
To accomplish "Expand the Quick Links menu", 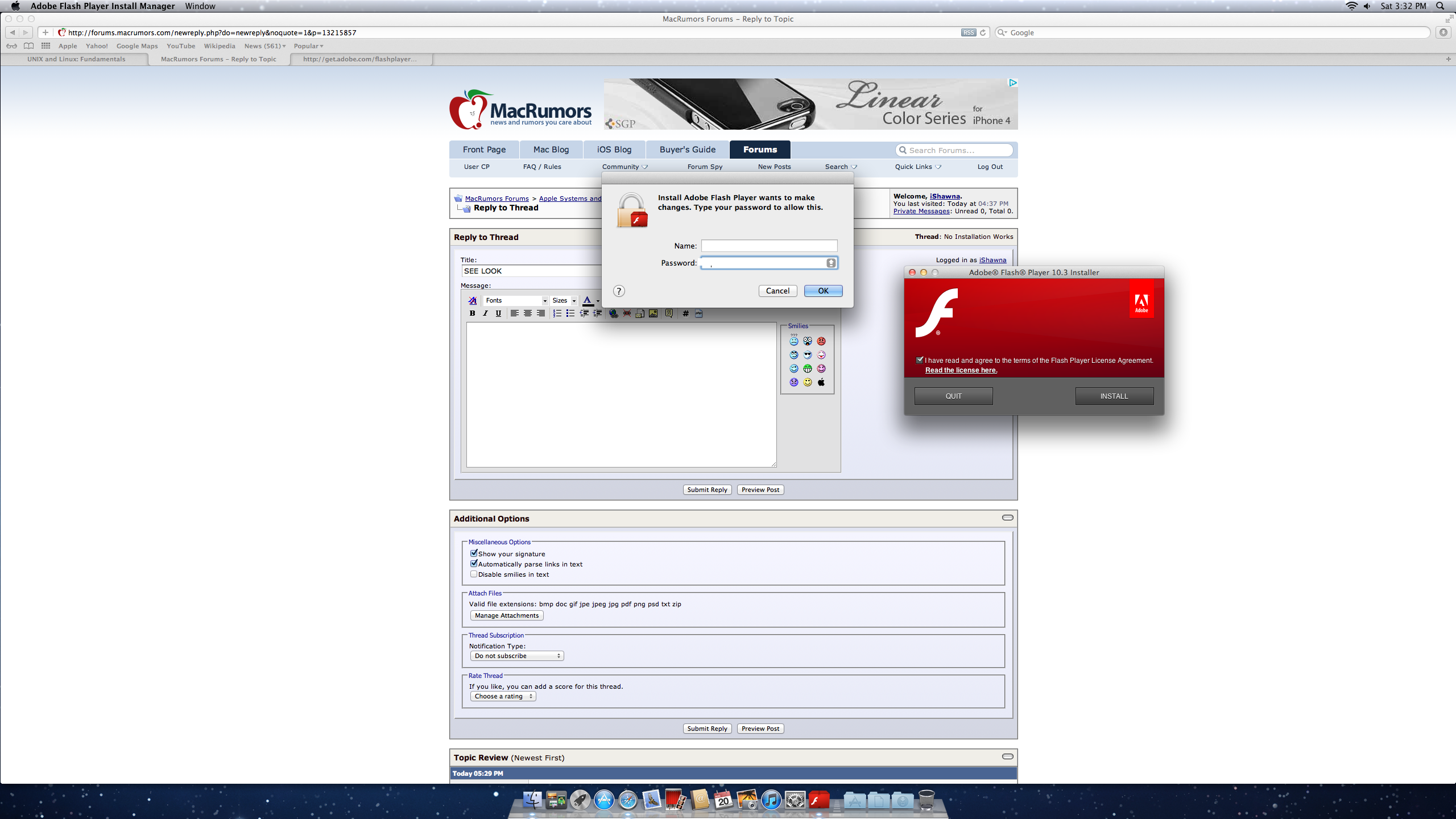I will pos(918,167).
